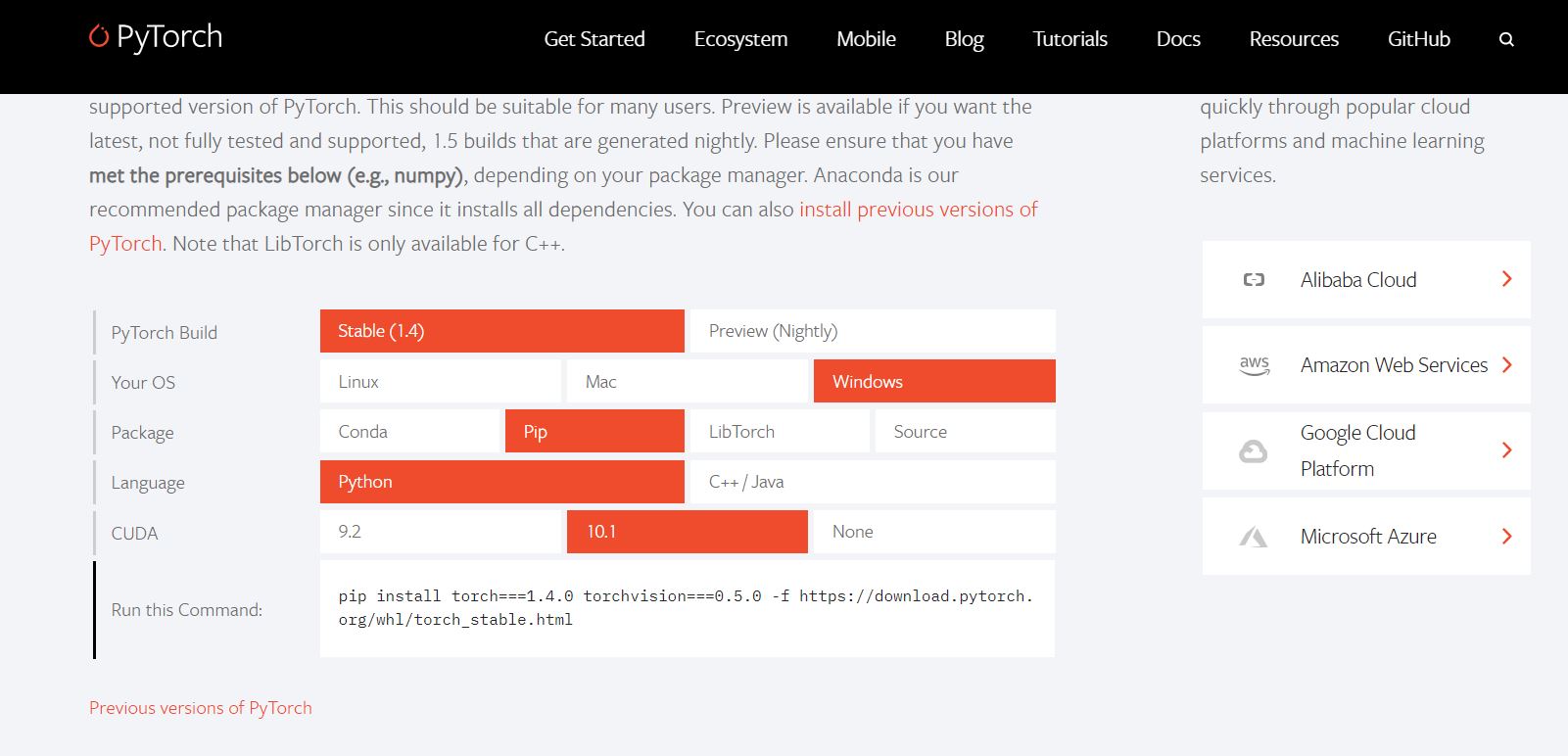Open the 'Previous versions of PyTorch' link
This screenshot has height=756, width=1568.
click(201, 708)
